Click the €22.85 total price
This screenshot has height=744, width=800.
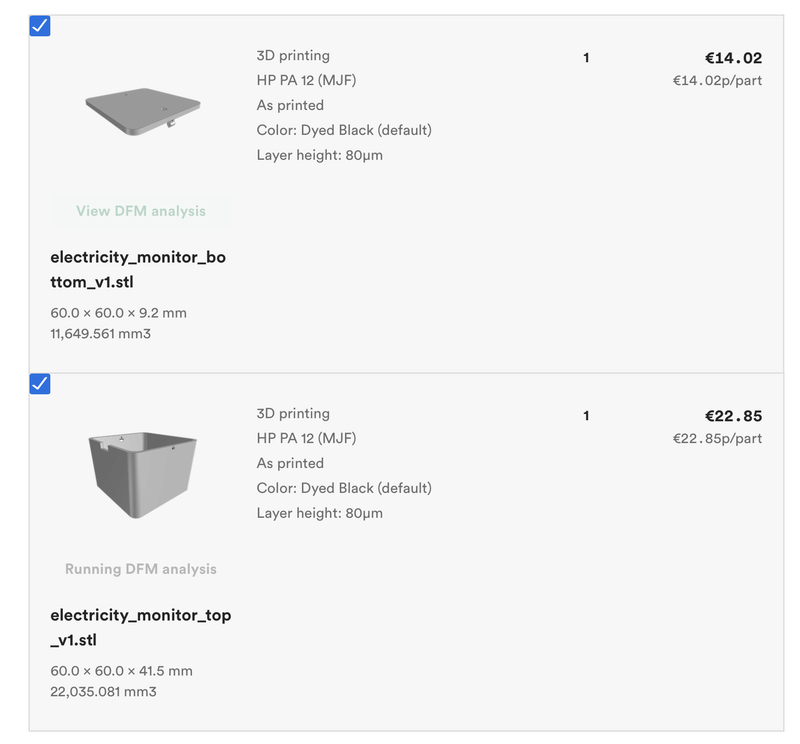point(733,416)
